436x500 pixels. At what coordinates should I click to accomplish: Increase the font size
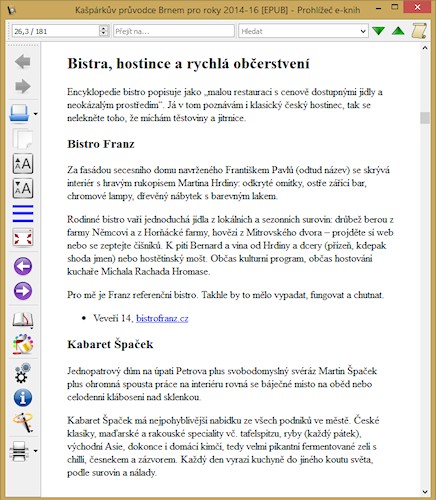pyautogui.click(x=23, y=164)
